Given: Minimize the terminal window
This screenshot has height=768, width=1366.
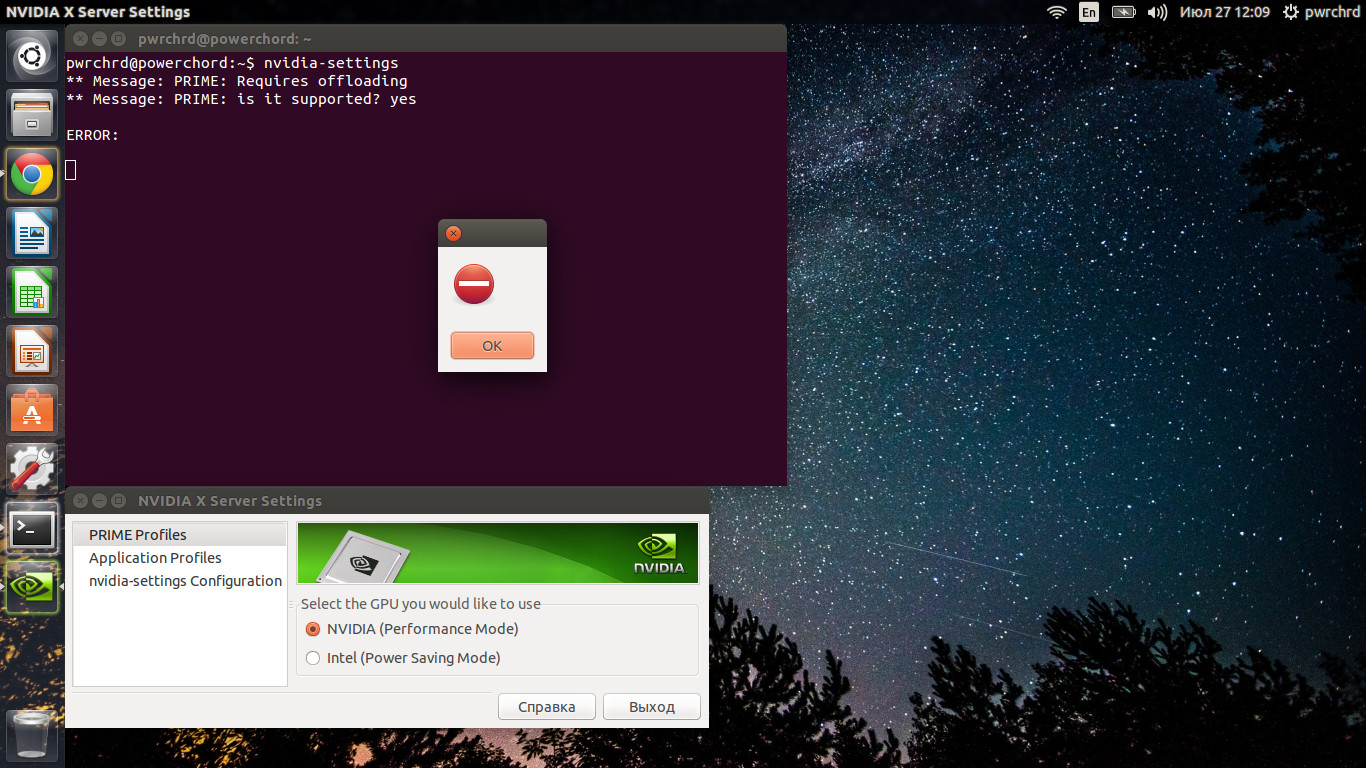Looking at the screenshot, I should pos(99,38).
